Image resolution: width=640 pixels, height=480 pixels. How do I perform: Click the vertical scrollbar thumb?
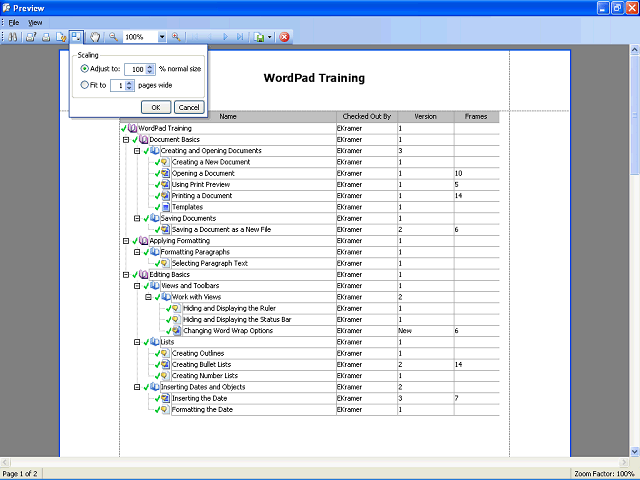click(634, 115)
